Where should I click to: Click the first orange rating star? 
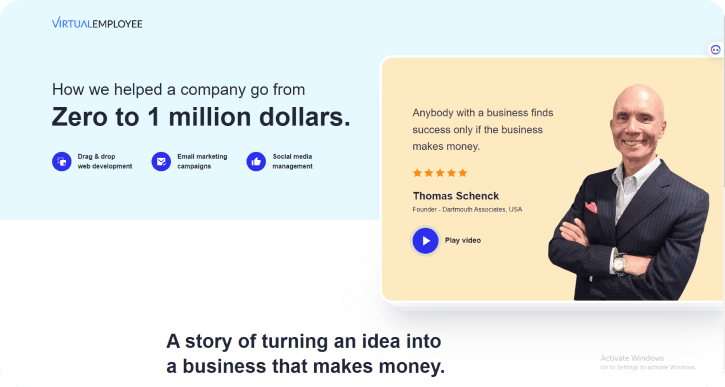pos(418,173)
